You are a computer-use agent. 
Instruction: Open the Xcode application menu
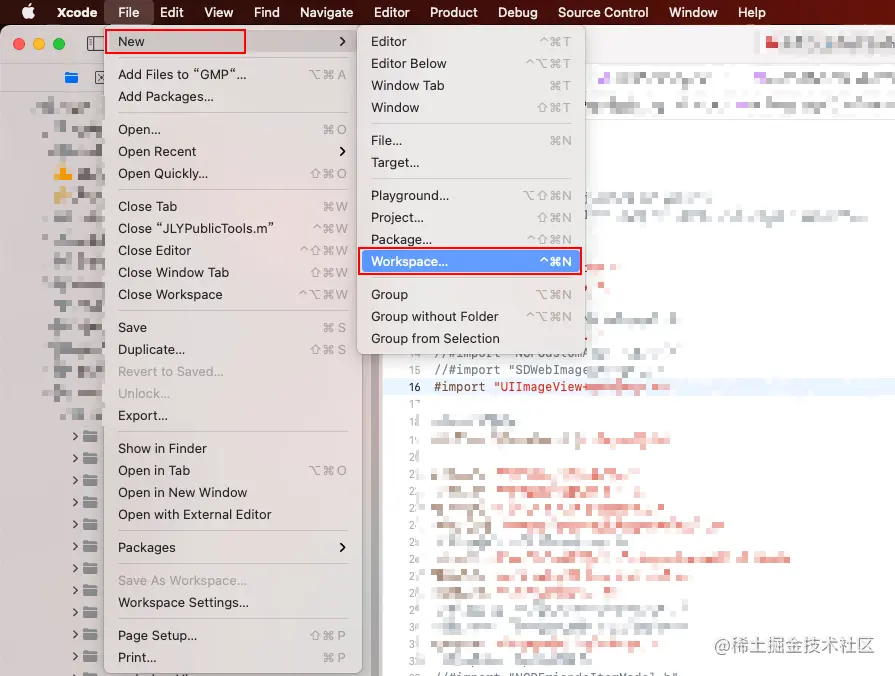76,12
